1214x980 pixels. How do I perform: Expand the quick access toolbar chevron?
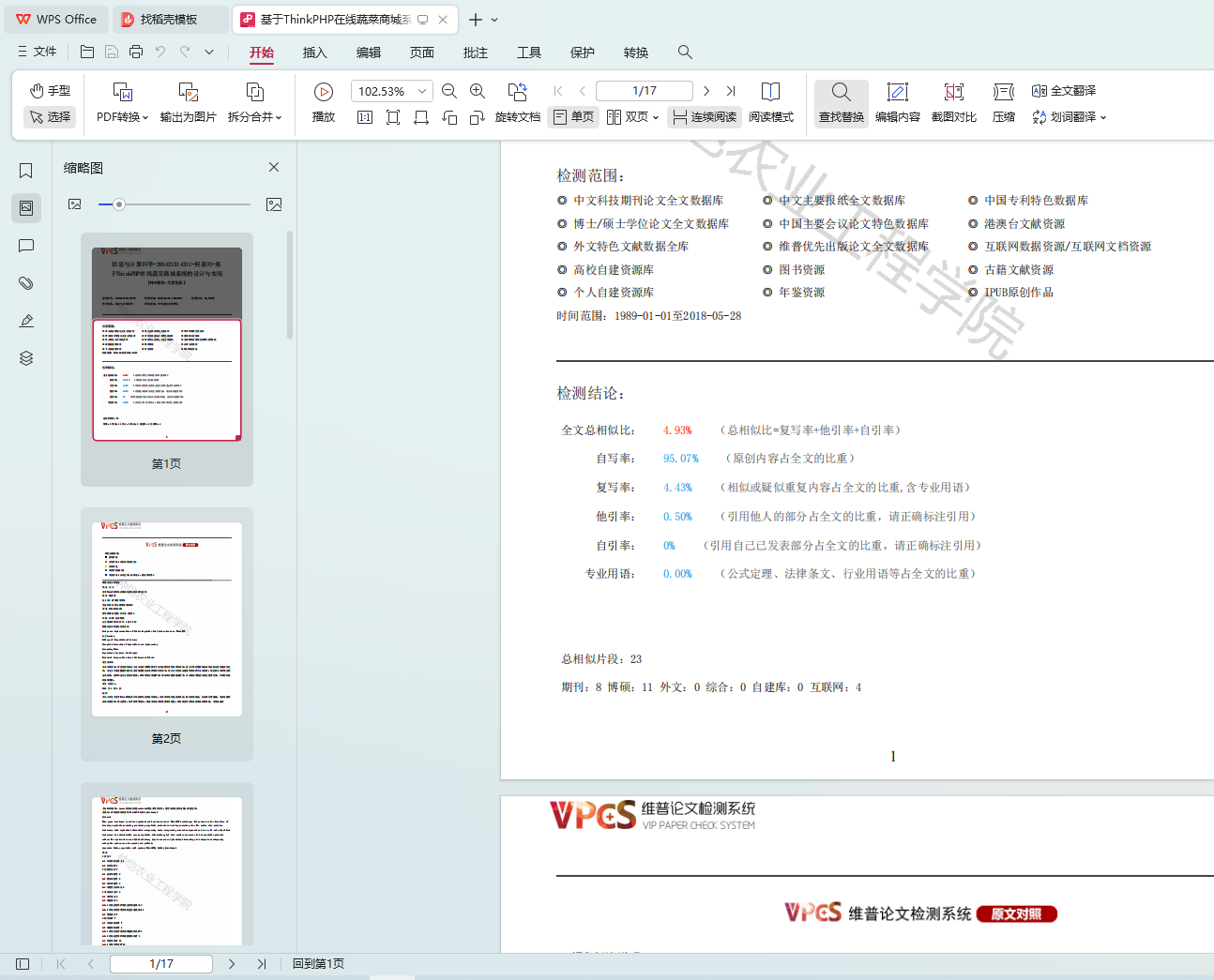click(x=209, y=52)
